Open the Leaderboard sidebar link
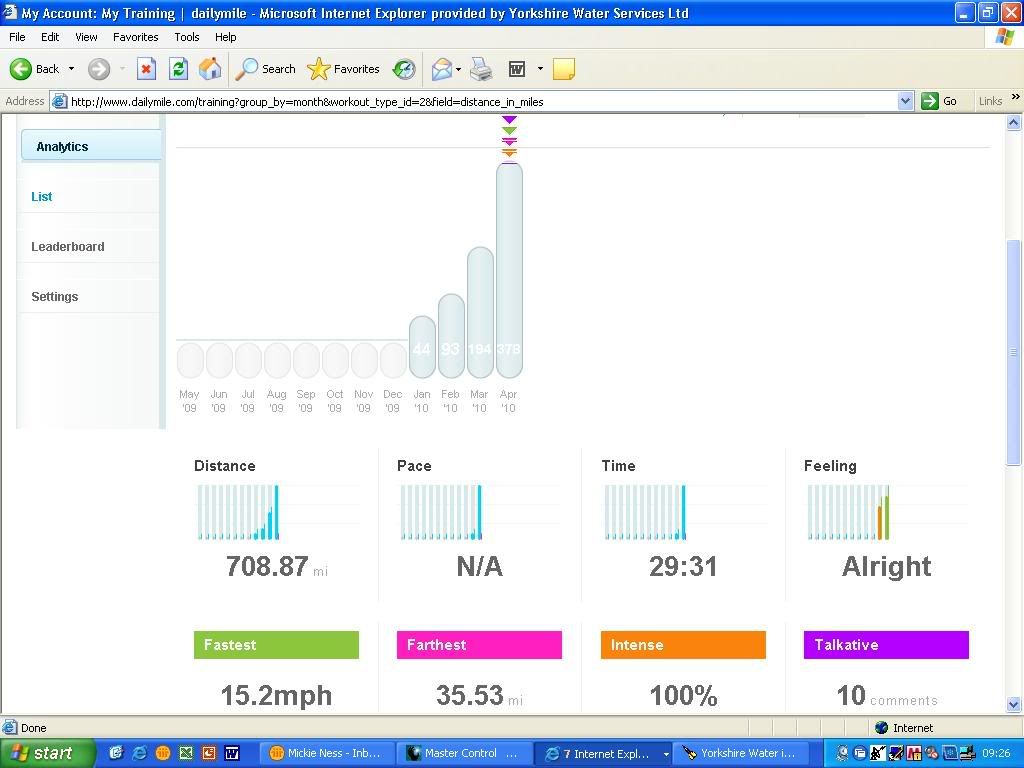1024x768 pixels. tap(68, 247)
